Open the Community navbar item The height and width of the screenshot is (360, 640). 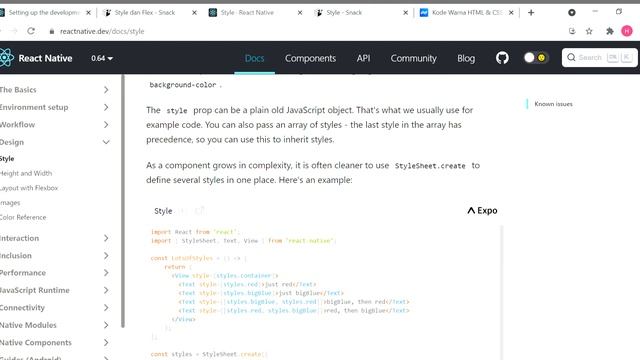(x=413, y=58)
